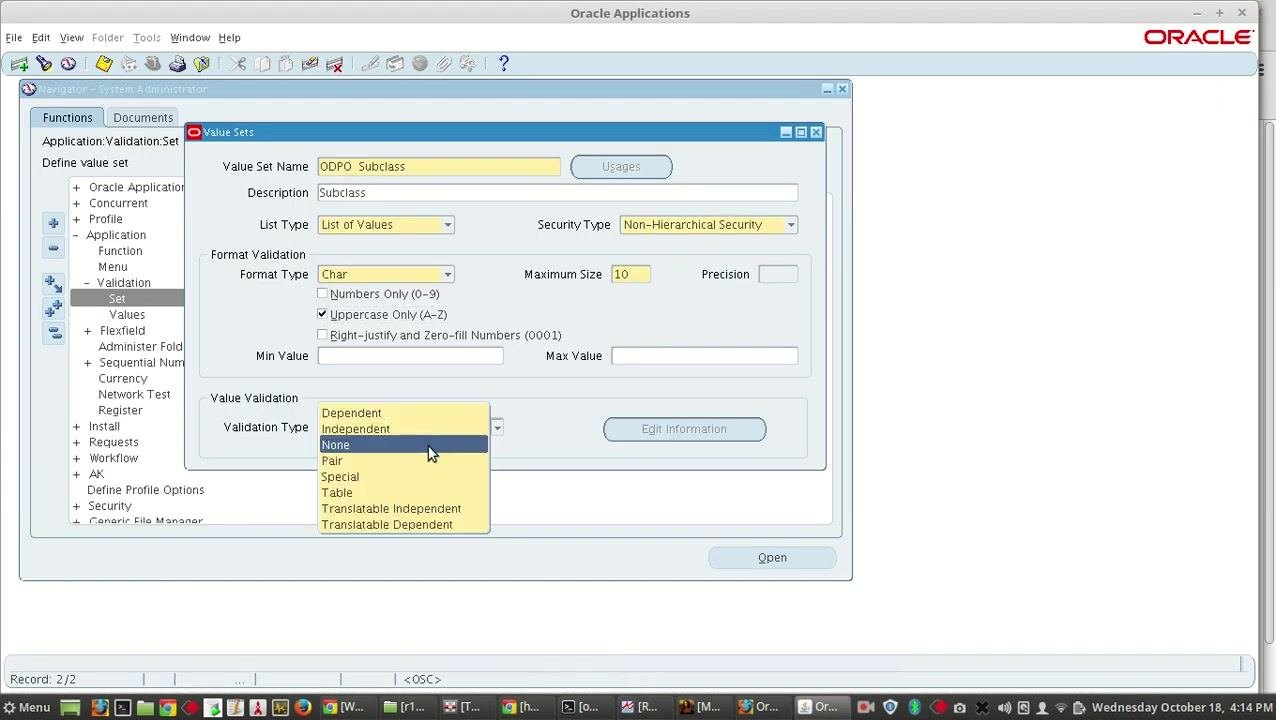Image resolution: width=1276 pixels, height=720 pixels.
Task: Click the Navigator collapse-all minus icon
Action: coord(53,333)
